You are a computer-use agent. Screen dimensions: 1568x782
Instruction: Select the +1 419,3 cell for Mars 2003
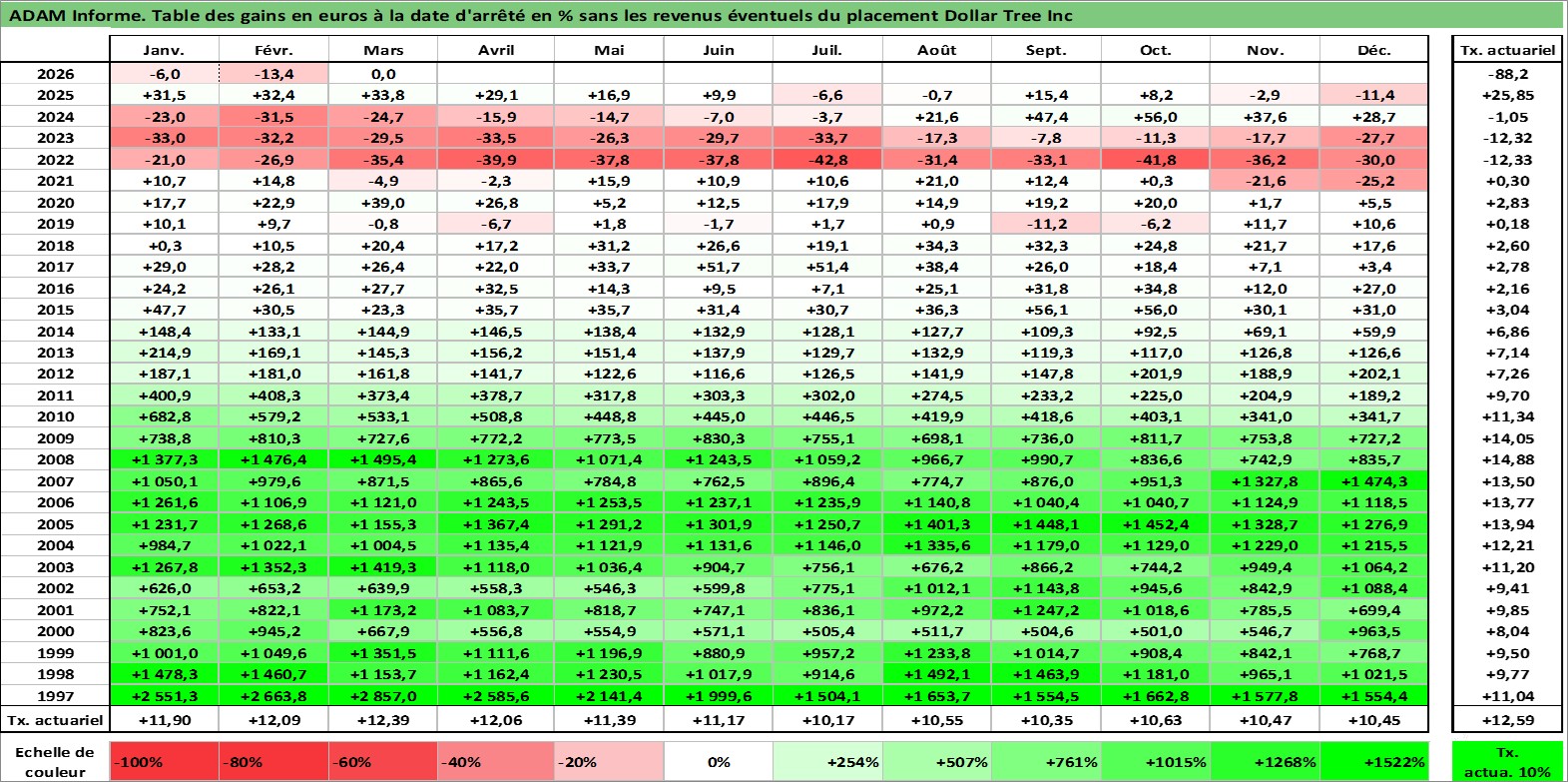tap(383, 567)
